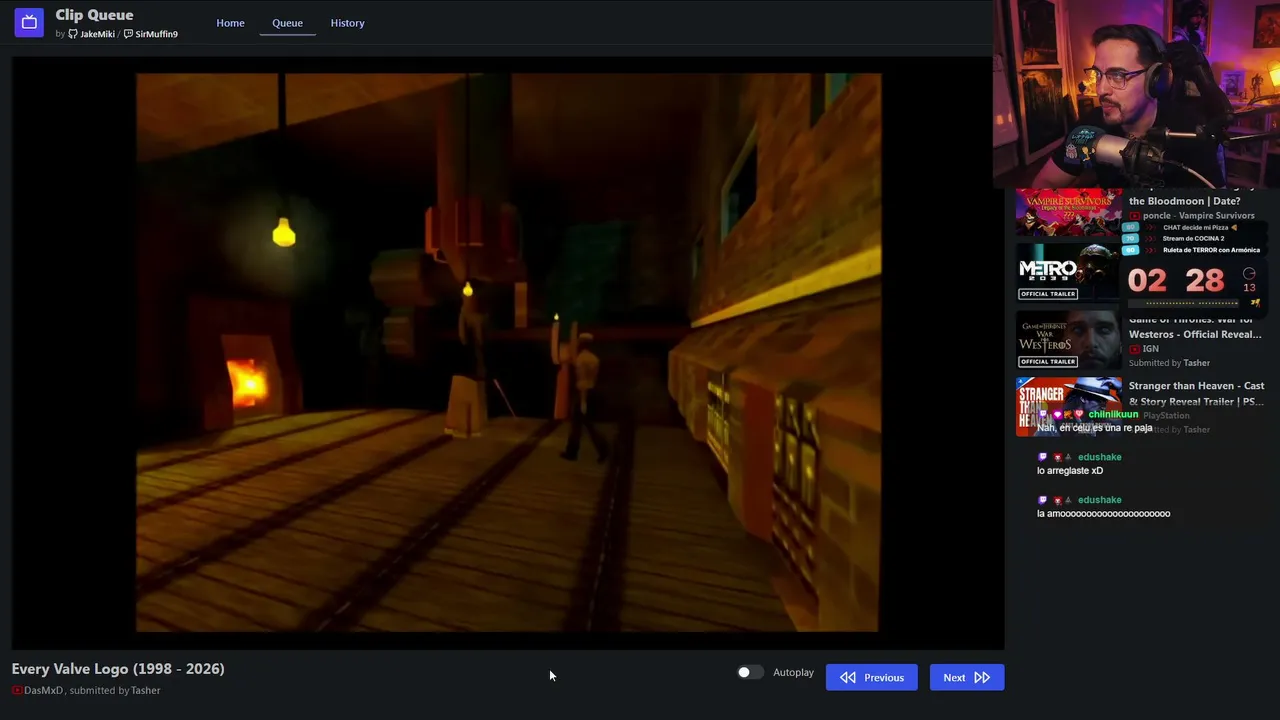The width and height of the screenshot is (1280, 720).
Task: Open JakeMiki's GitHub profile link
Action: pyautogui.click(x=91, y=34)
